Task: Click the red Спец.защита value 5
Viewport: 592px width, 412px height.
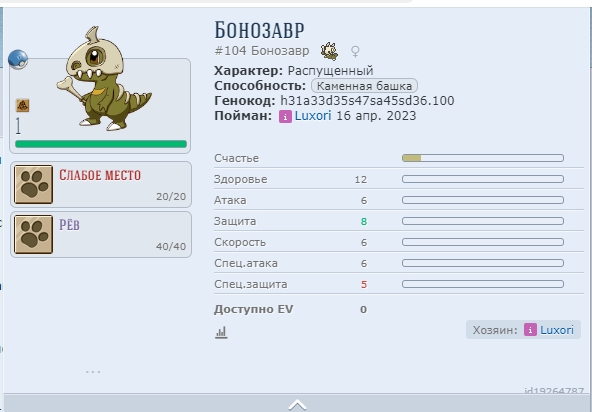Action: pyautogui.click(x=364, y=284)
